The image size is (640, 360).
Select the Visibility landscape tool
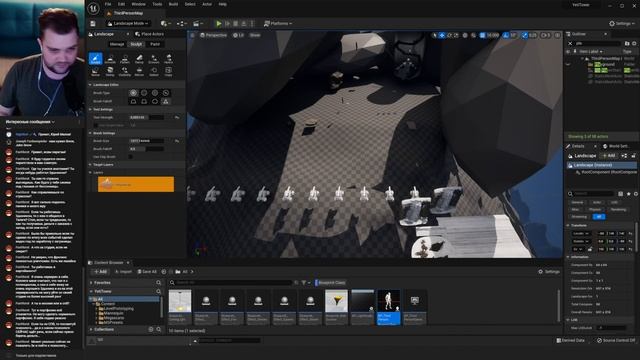[x=125, y=71]
